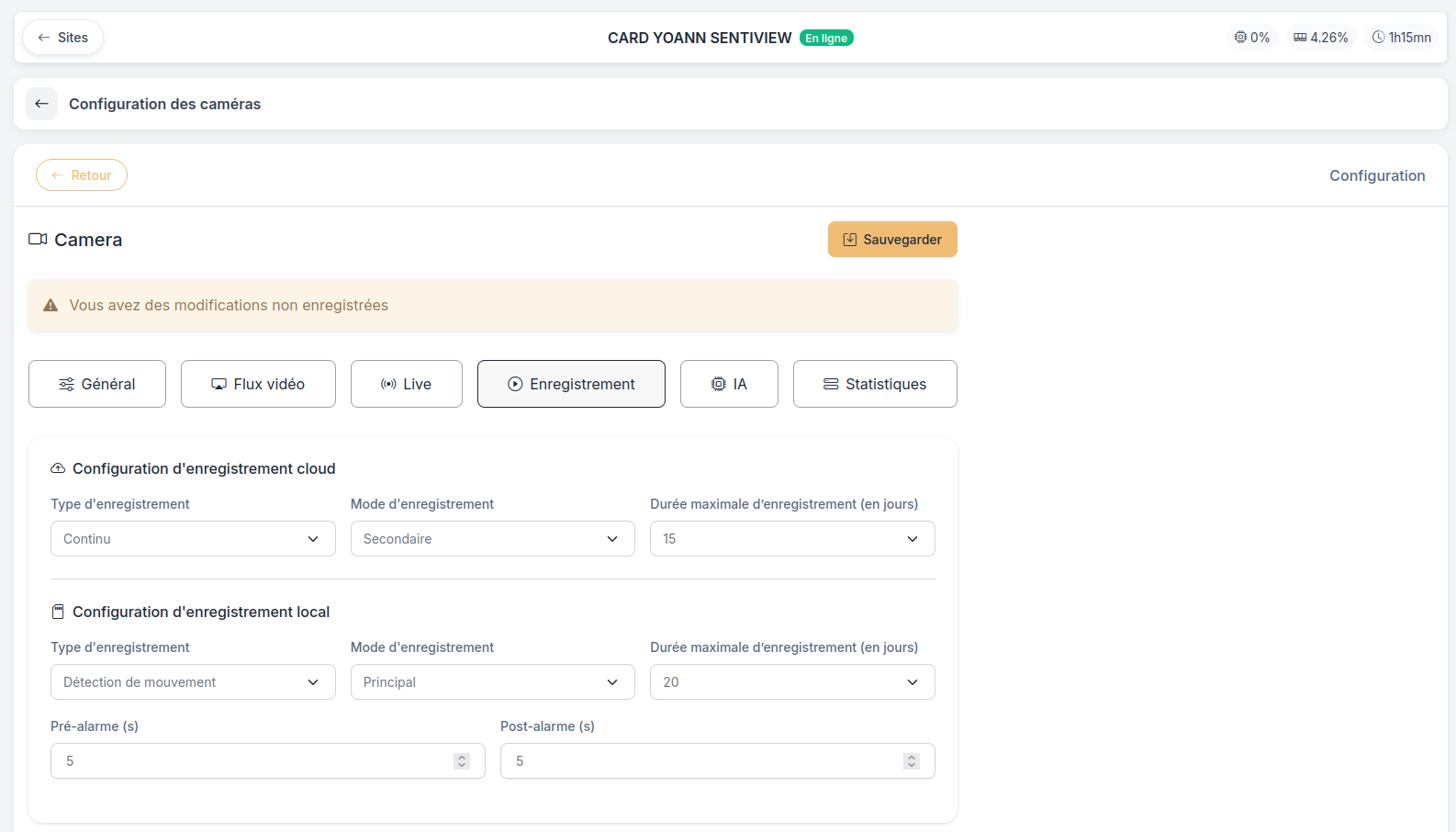Click the CPU usage 0% indicator
This screenshot has height=832, width=1456.
[x=1252, y=38]
